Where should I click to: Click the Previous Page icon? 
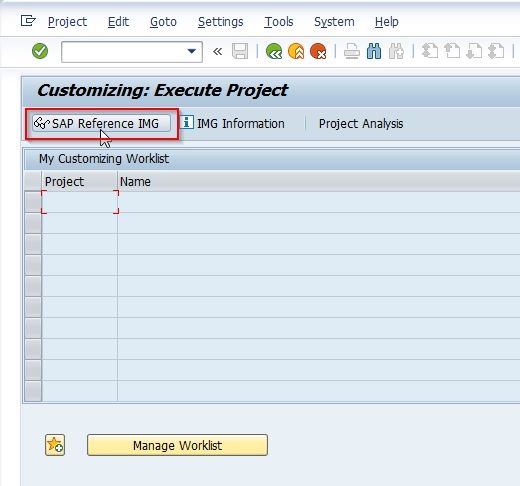click(x=452, y=51)
